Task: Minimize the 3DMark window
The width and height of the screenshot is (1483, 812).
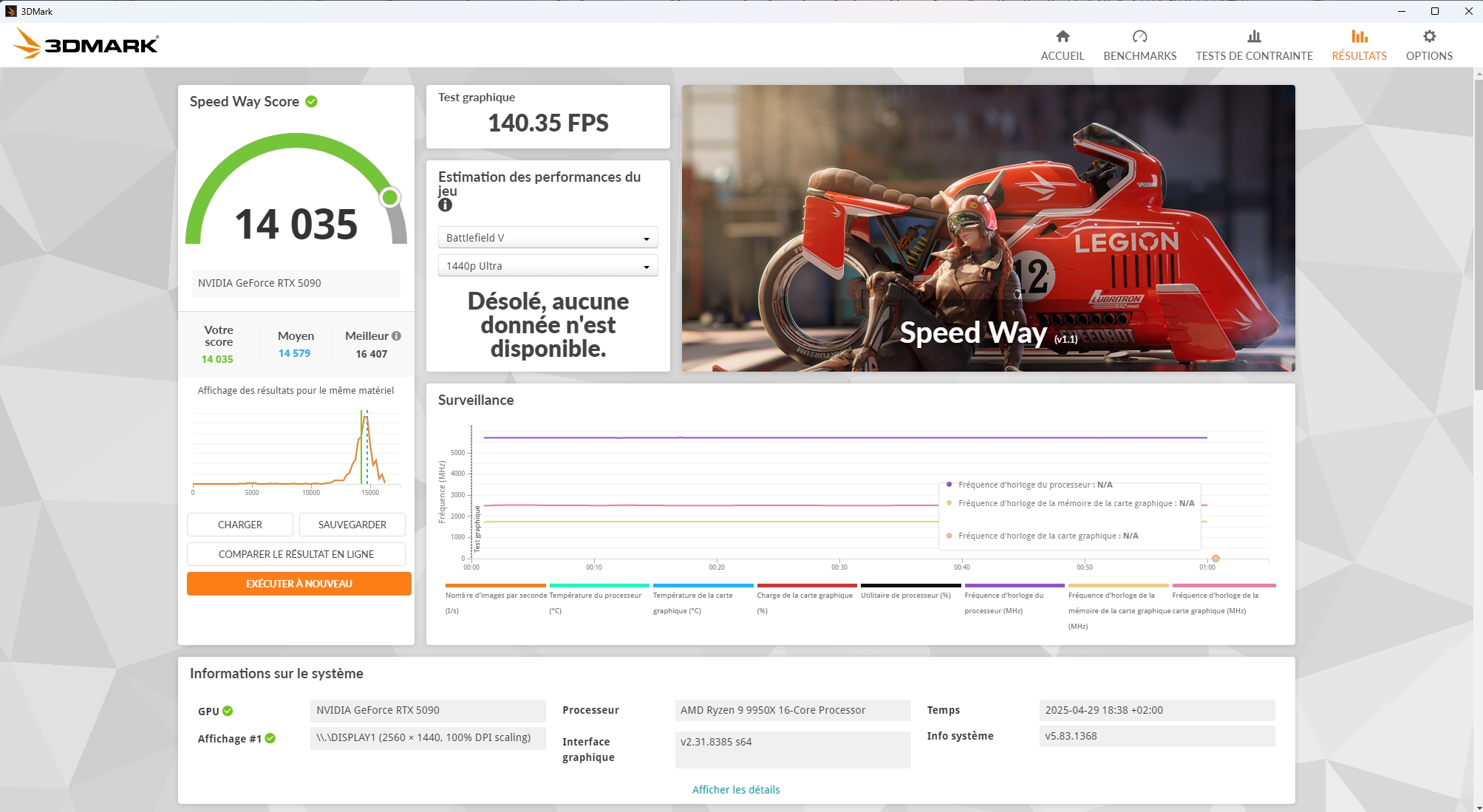Action: pos(1402,11)
